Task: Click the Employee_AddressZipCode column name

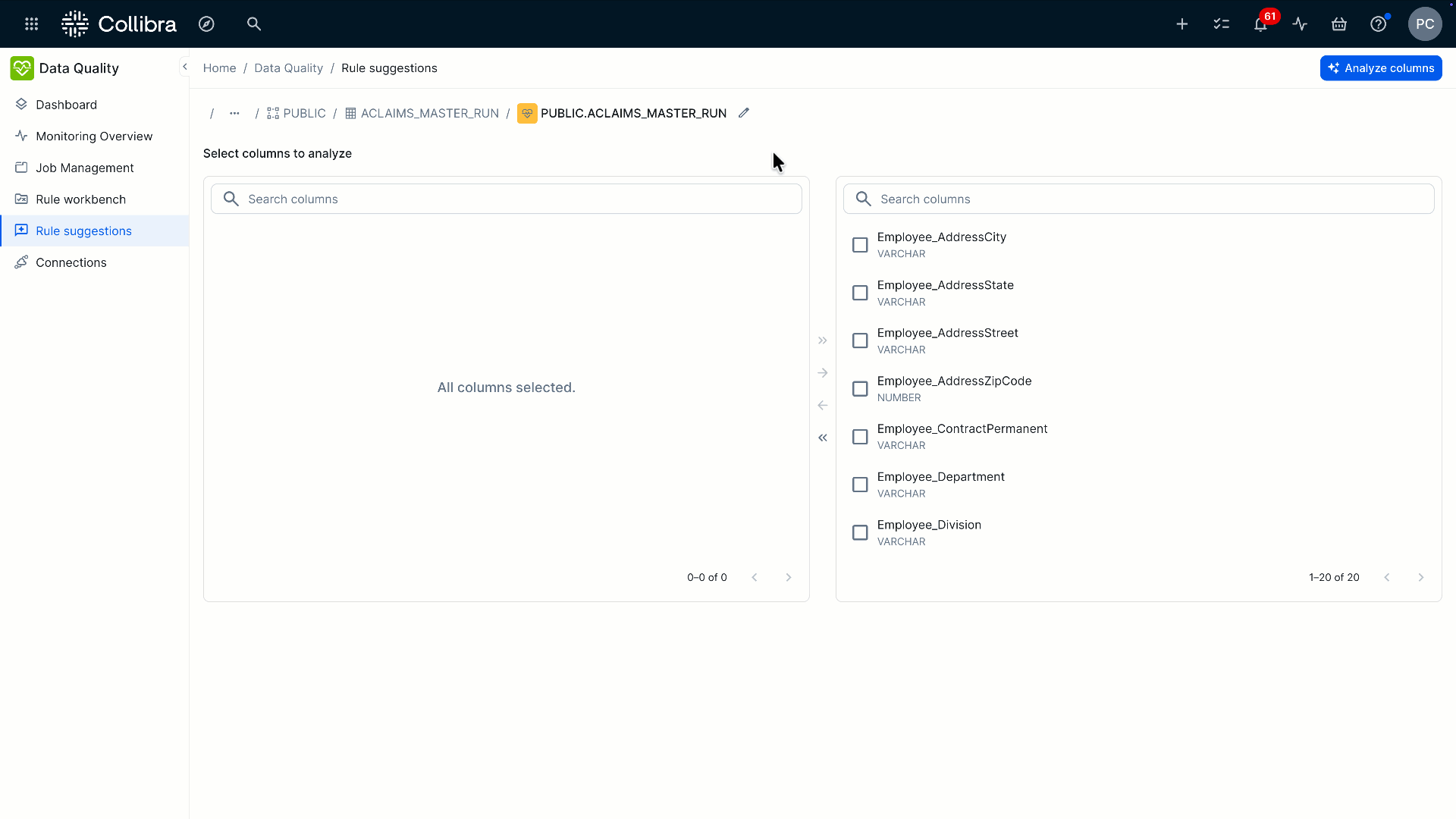Action: (x=954, y=381)
